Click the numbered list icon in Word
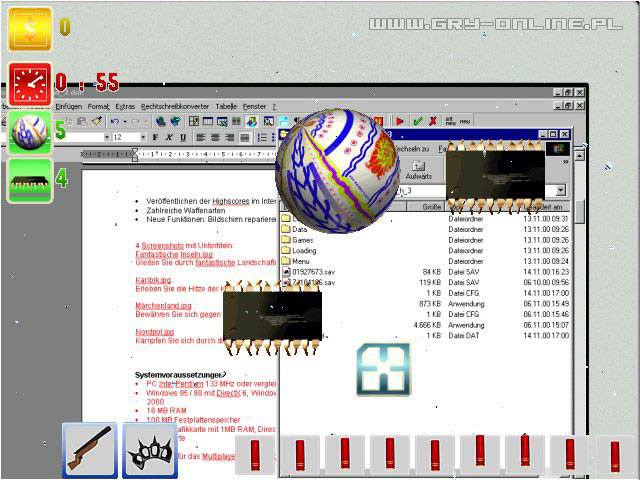 262,138
